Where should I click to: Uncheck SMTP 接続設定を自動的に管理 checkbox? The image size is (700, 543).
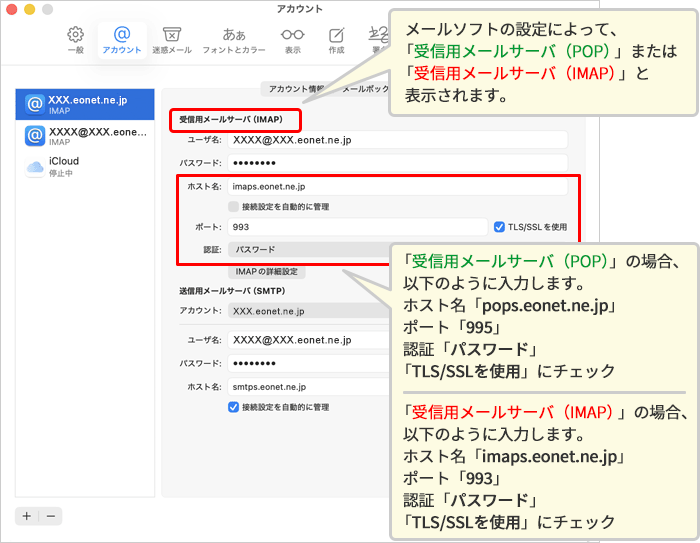pos(234,407)
